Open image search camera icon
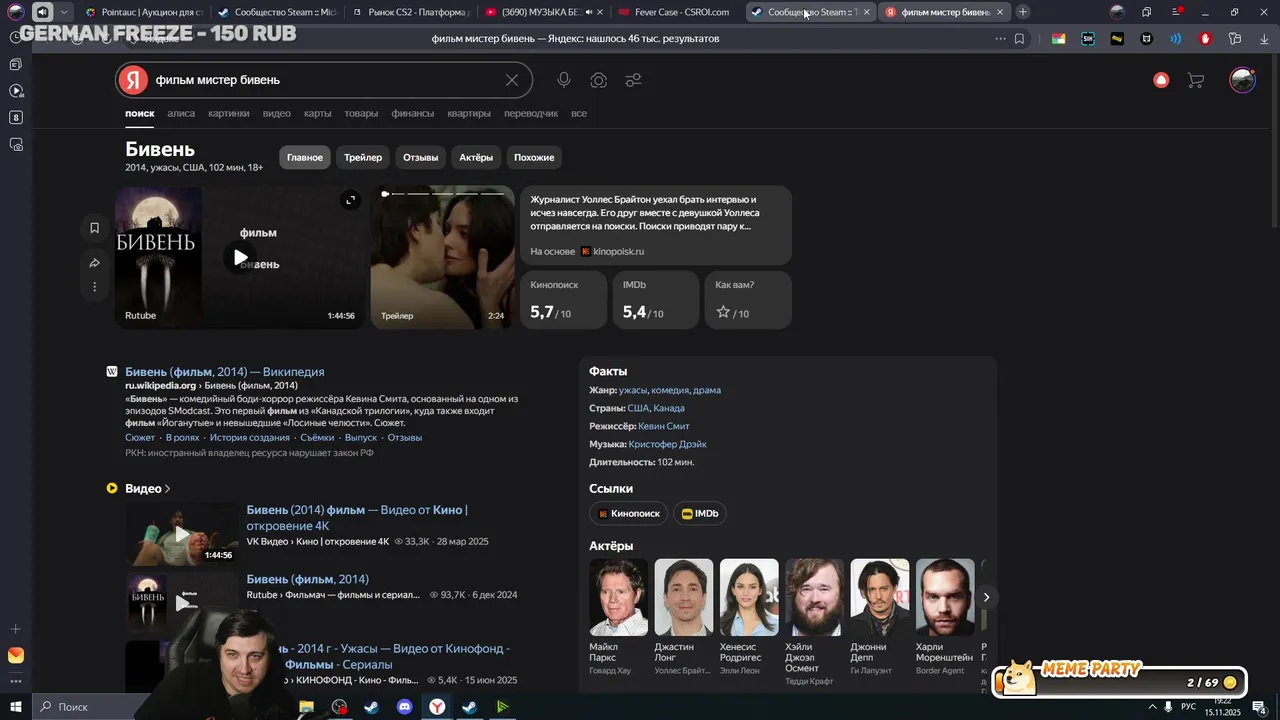 coord(599,80)
